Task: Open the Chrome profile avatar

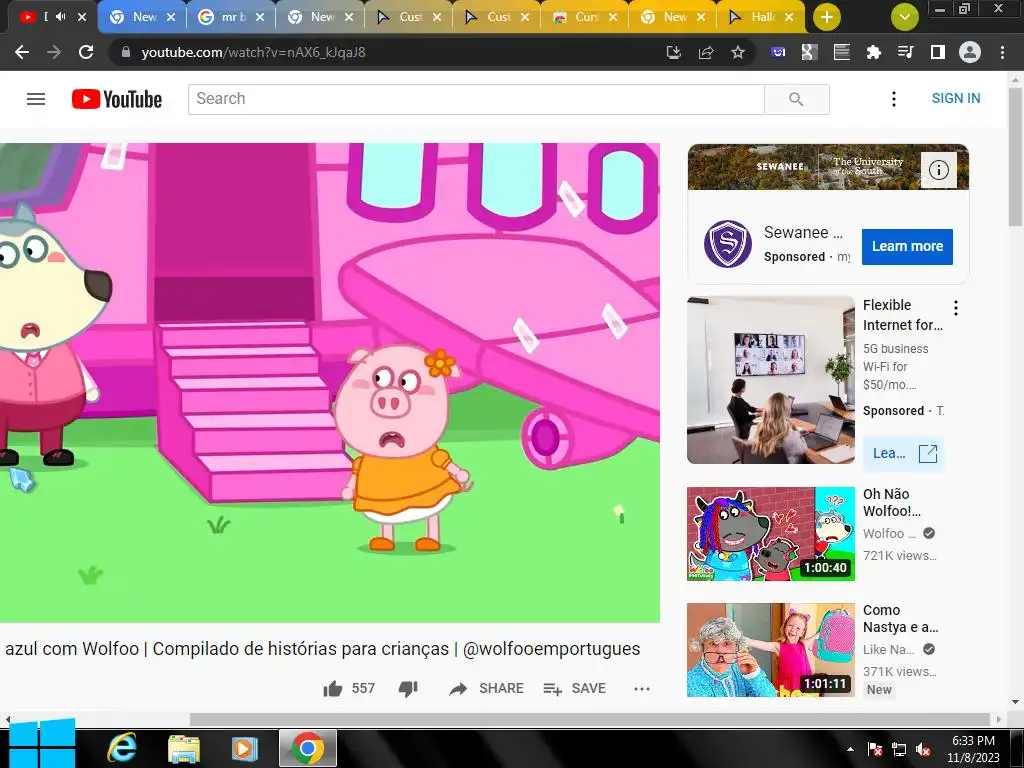Action: click(970, 52)
